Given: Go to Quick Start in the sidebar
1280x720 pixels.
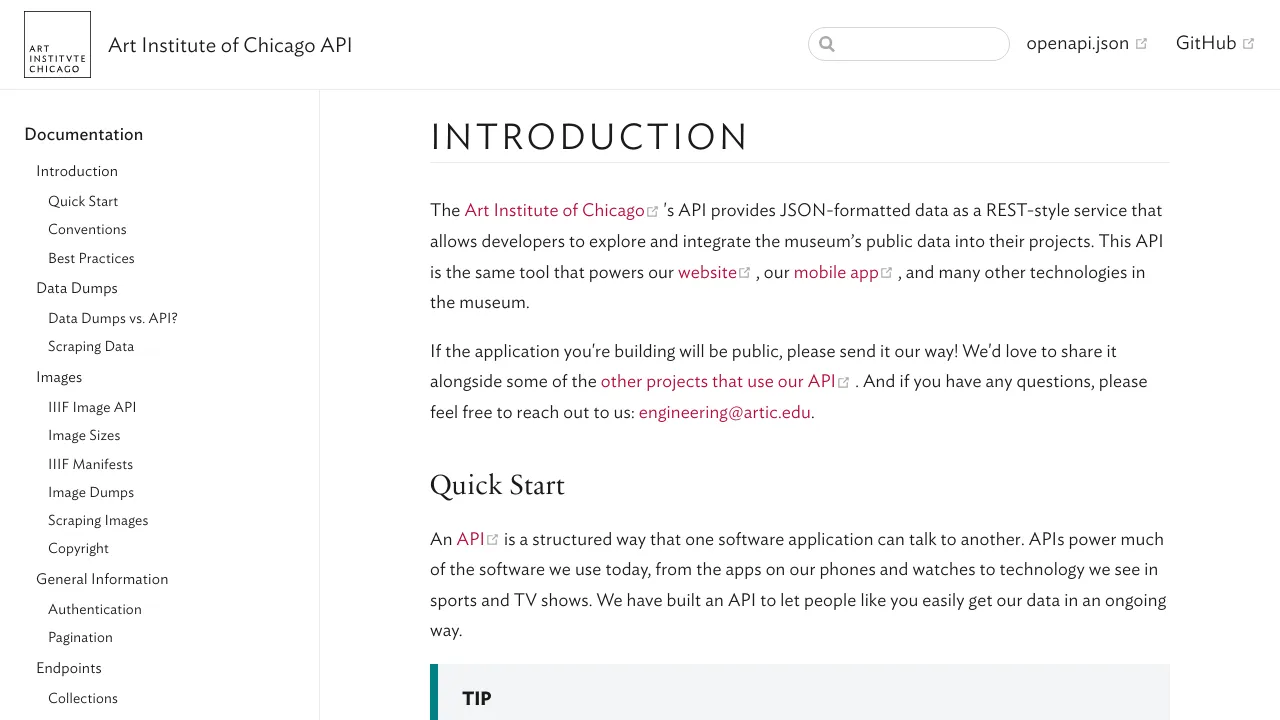Looking at the screenshot, I should coord(83,201).
